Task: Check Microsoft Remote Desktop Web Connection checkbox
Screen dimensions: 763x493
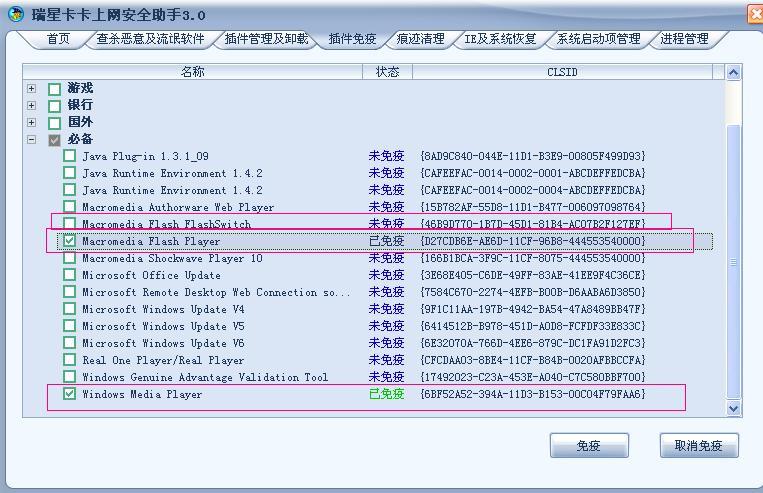Action: coord(70,292)
